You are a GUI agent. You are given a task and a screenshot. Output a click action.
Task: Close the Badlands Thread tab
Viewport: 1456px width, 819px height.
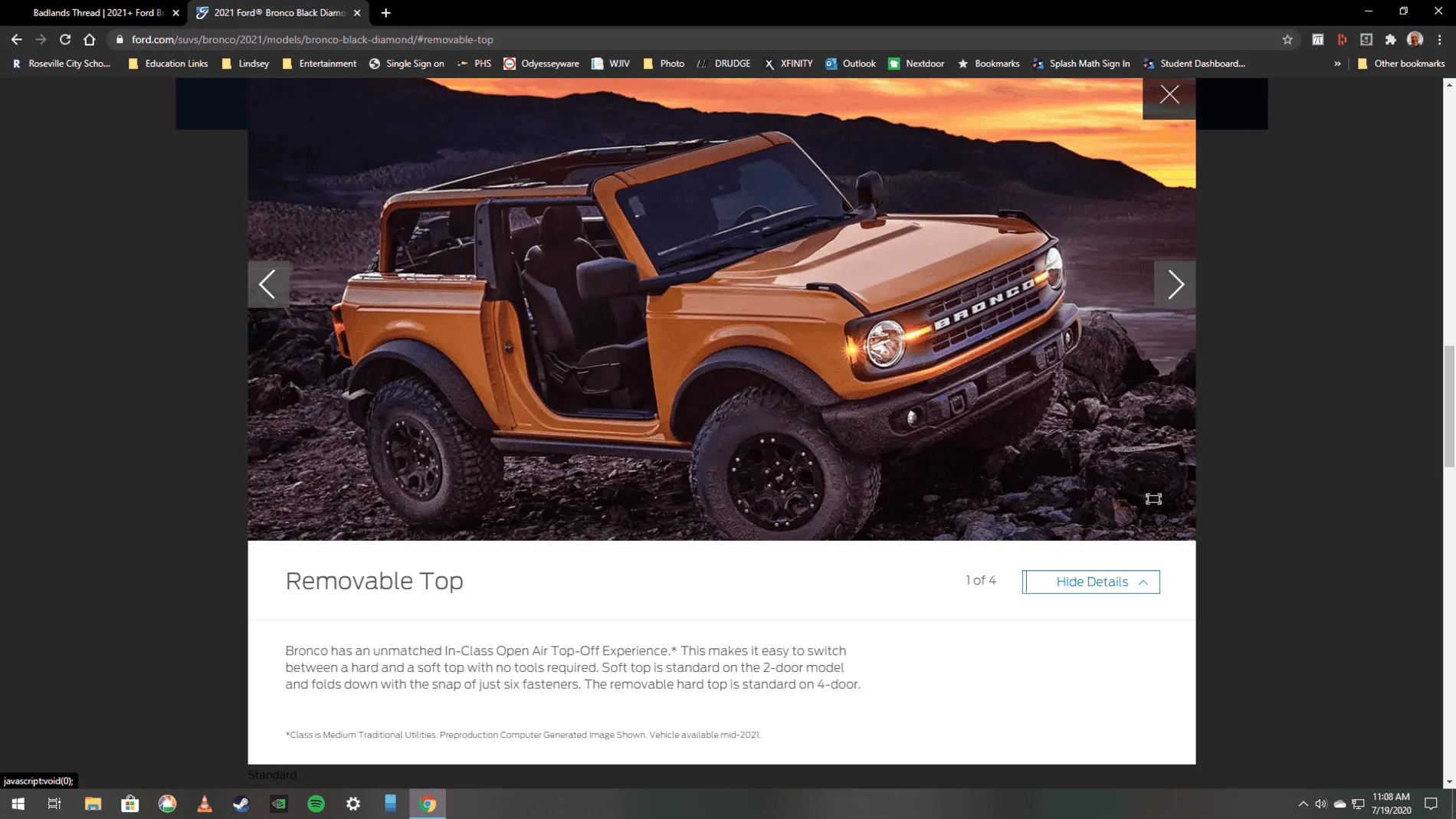[x=175, y=12]
